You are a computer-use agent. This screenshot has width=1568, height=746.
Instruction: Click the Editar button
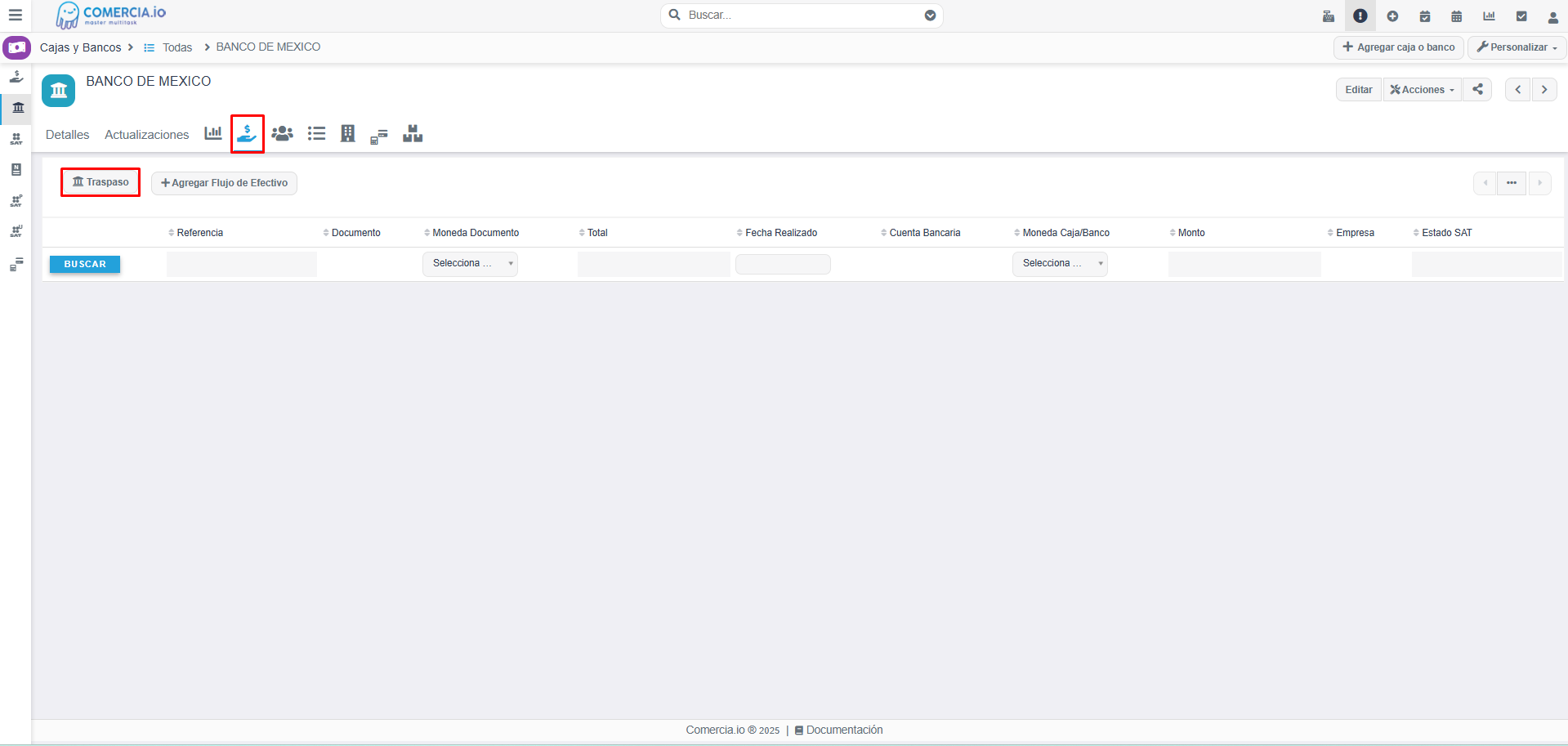click(x=1359, y=90)
